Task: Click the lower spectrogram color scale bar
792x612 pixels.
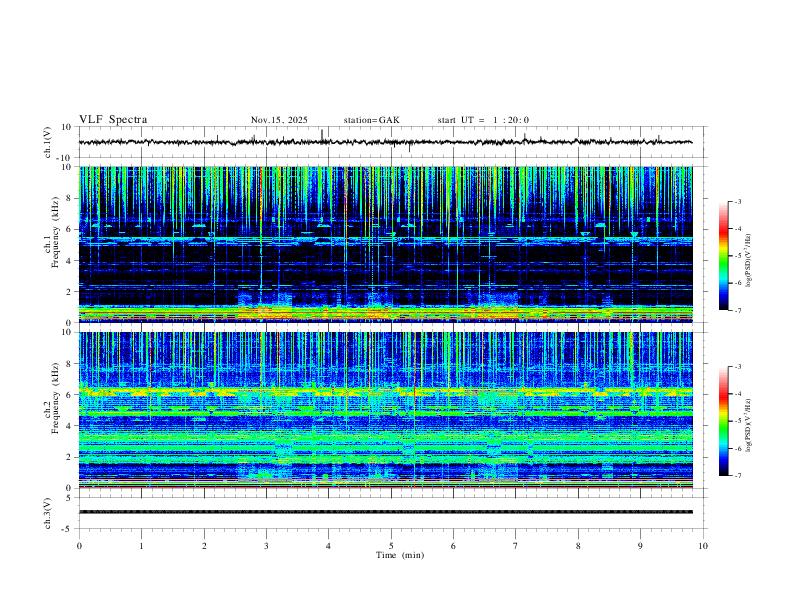Action: [723, 421]
